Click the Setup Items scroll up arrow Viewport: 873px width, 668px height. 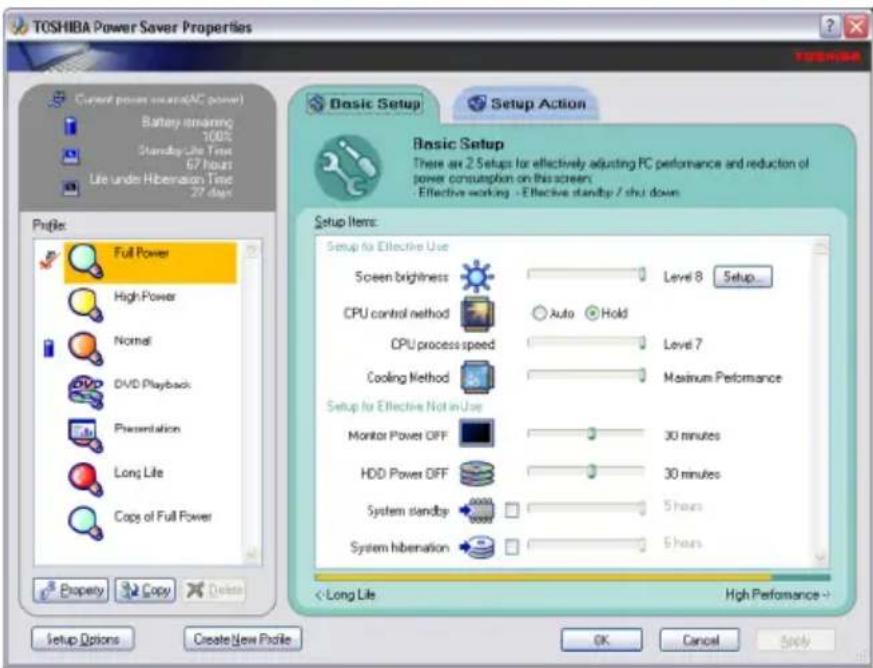point(820,247)
